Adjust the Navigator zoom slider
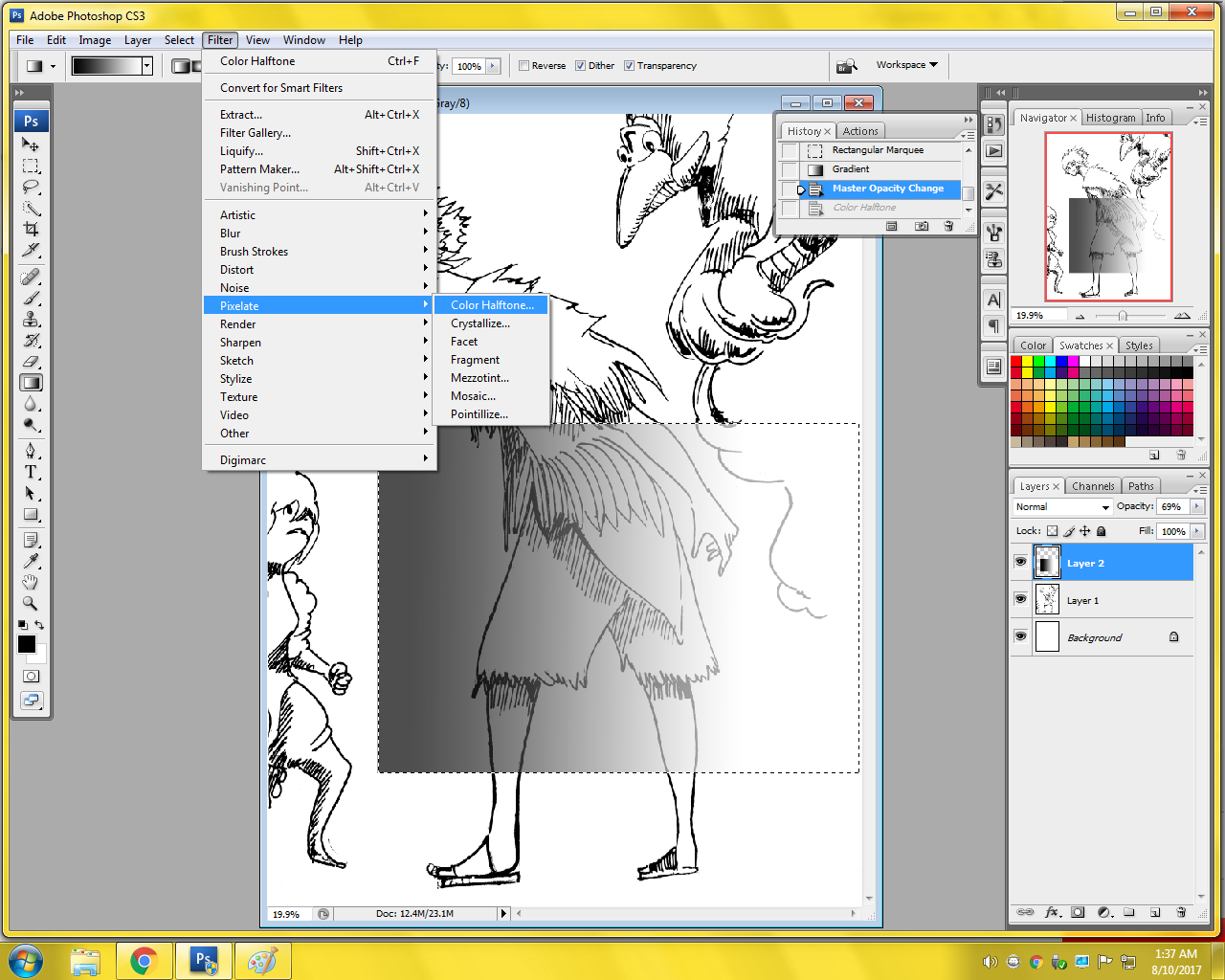 click(x=1123, y=316)
